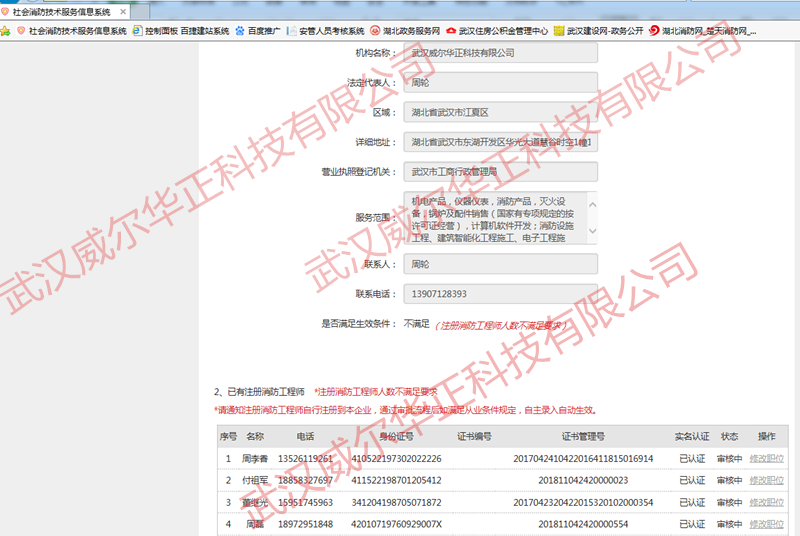Viewport: 800px width, 536px height.
Task: Click the 2、已有注册消防工程师 section heading
Action: (259, 392)
